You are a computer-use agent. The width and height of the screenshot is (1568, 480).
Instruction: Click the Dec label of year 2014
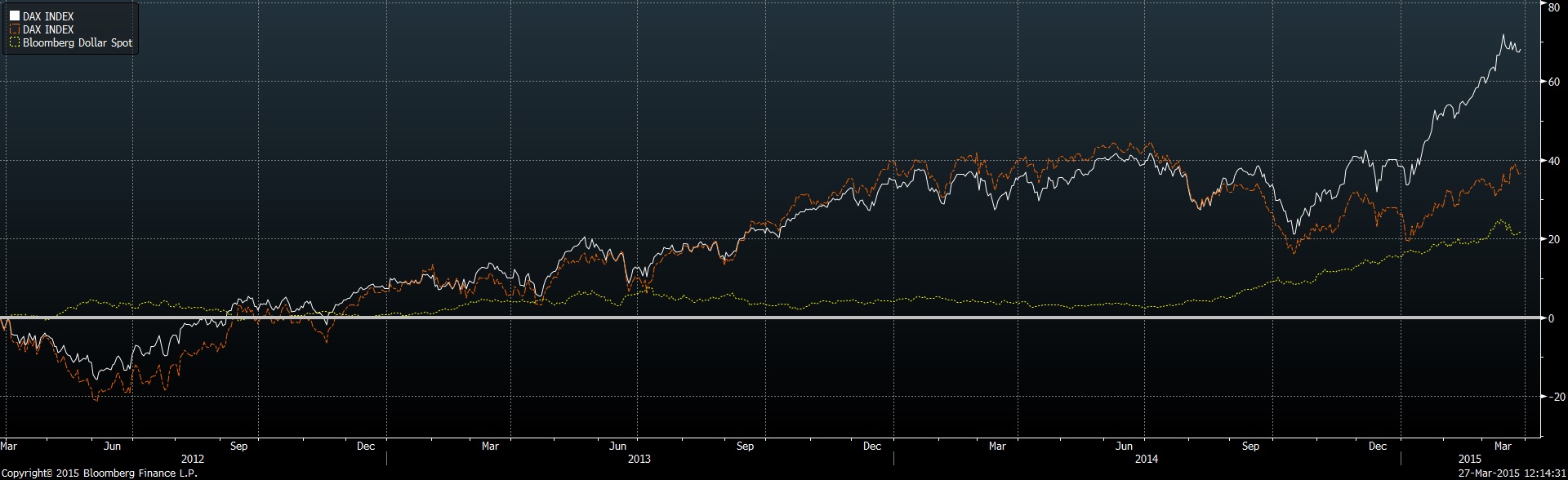click(1379, 447)
